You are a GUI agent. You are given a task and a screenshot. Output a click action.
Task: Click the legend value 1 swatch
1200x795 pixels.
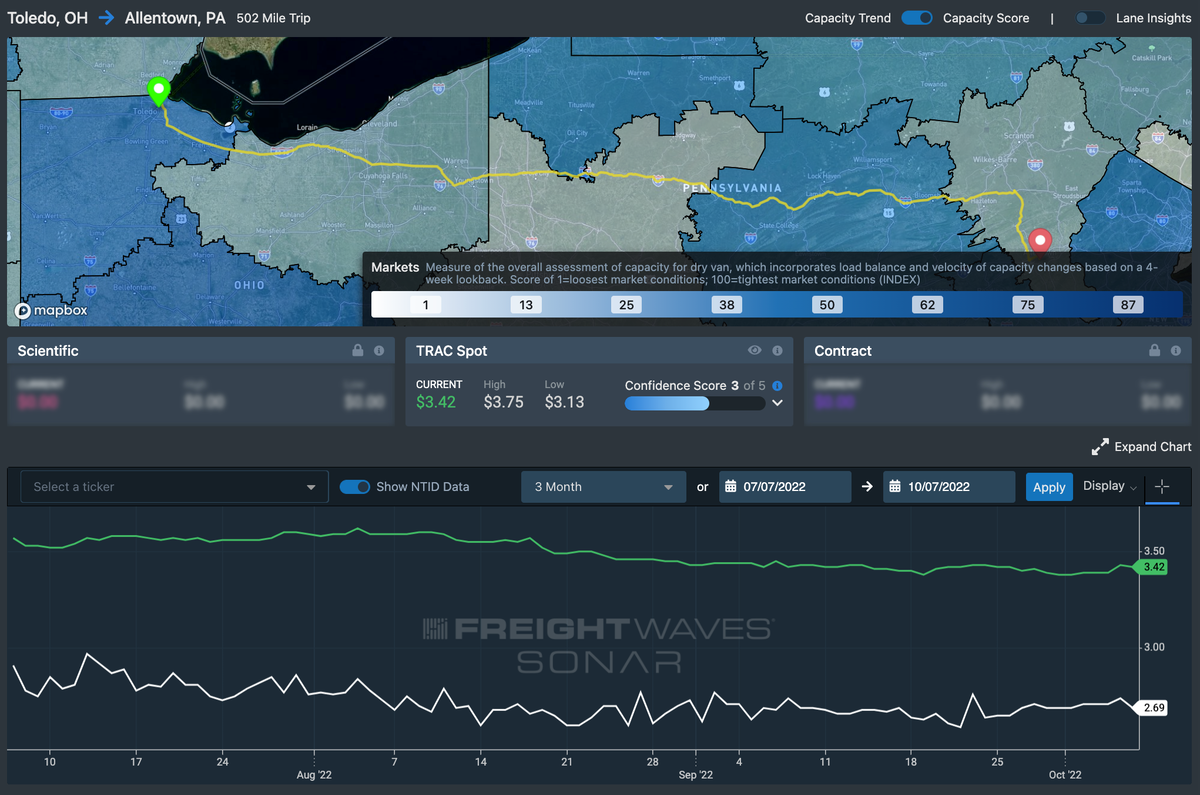425,305
